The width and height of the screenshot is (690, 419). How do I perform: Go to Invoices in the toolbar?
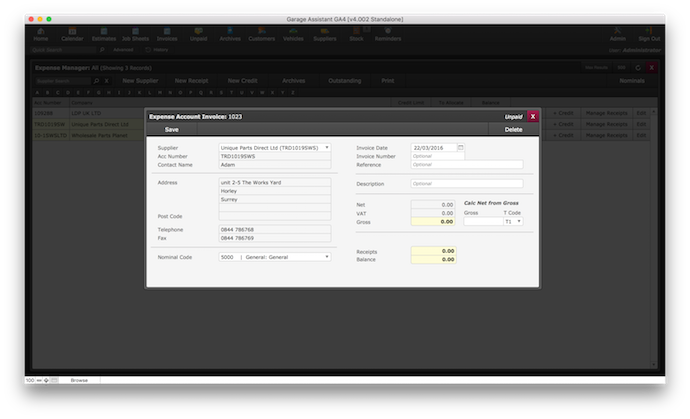pos(166,34)
